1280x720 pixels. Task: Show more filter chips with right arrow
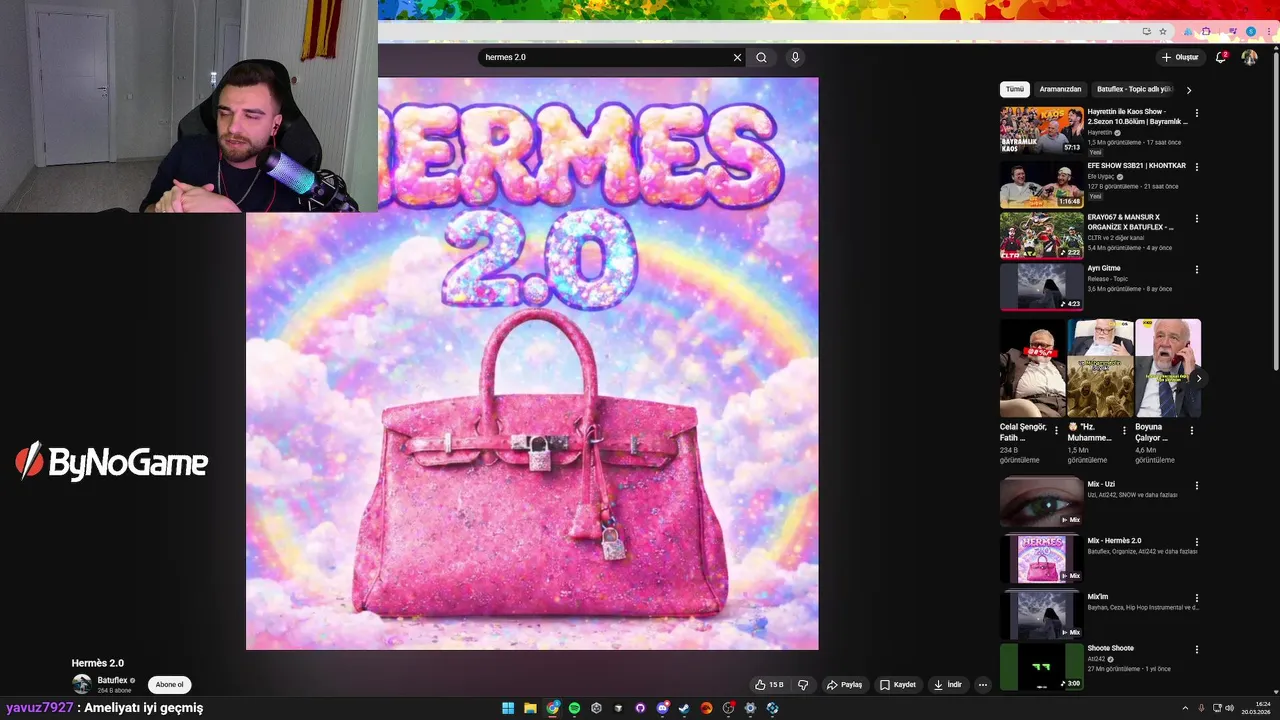1188,90
